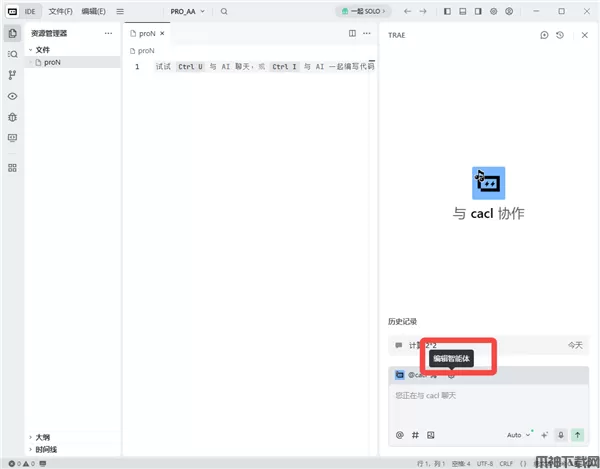Click the # context icon
This screenshot has height=469, width=600.
[x=415, y=435]
